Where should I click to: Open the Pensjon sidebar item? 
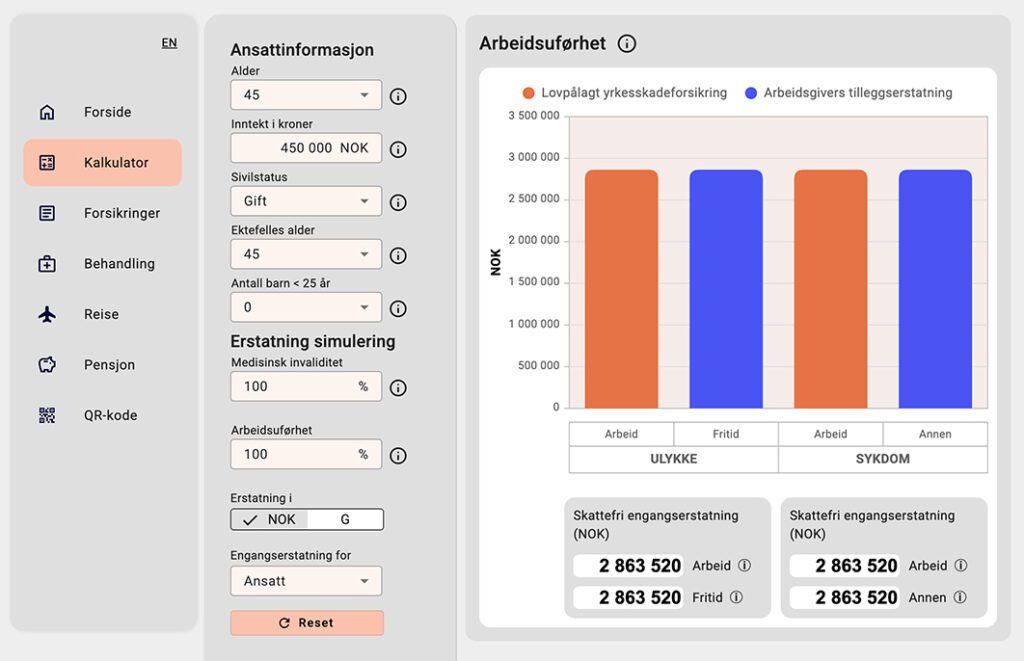point(109,365)
